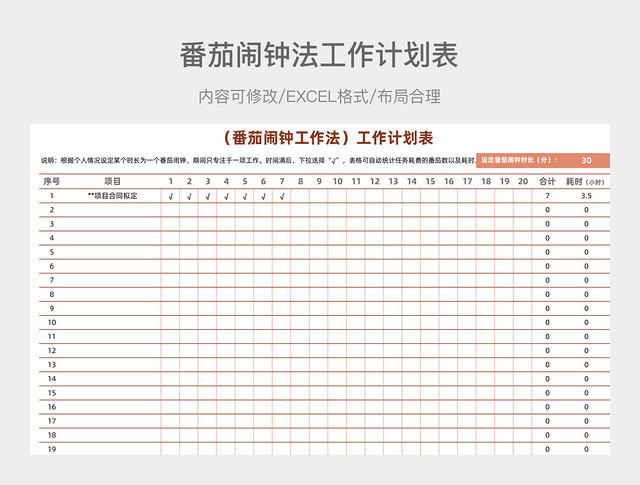Open the checkmark cell in column 2, row 1
640x485 pixels.
[189, 196]
